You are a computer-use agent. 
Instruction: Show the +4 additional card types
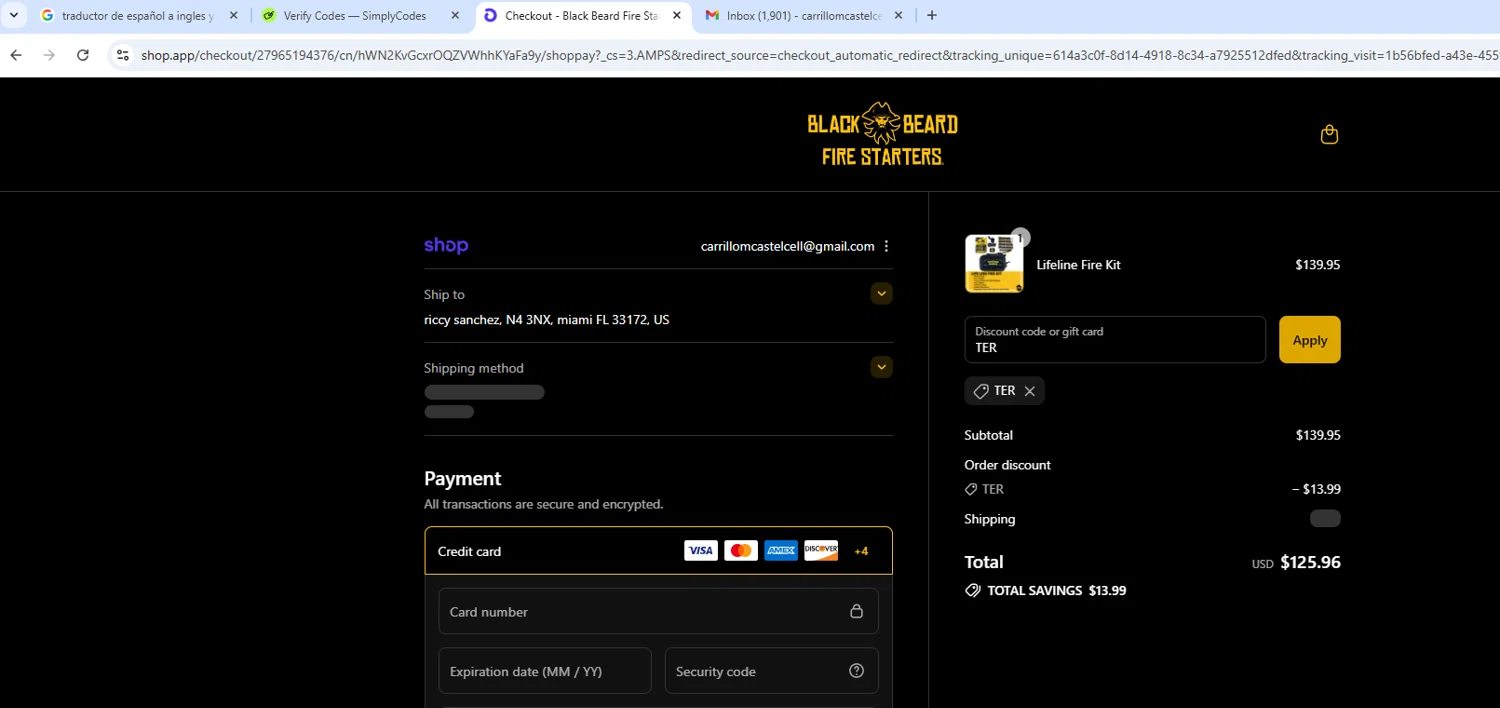tap(861, 551)
